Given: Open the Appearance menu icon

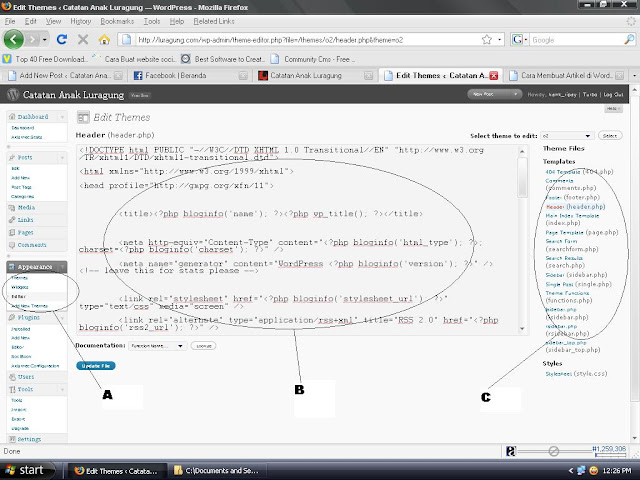Looking at the screenshot, I should (x=12, y=267).
